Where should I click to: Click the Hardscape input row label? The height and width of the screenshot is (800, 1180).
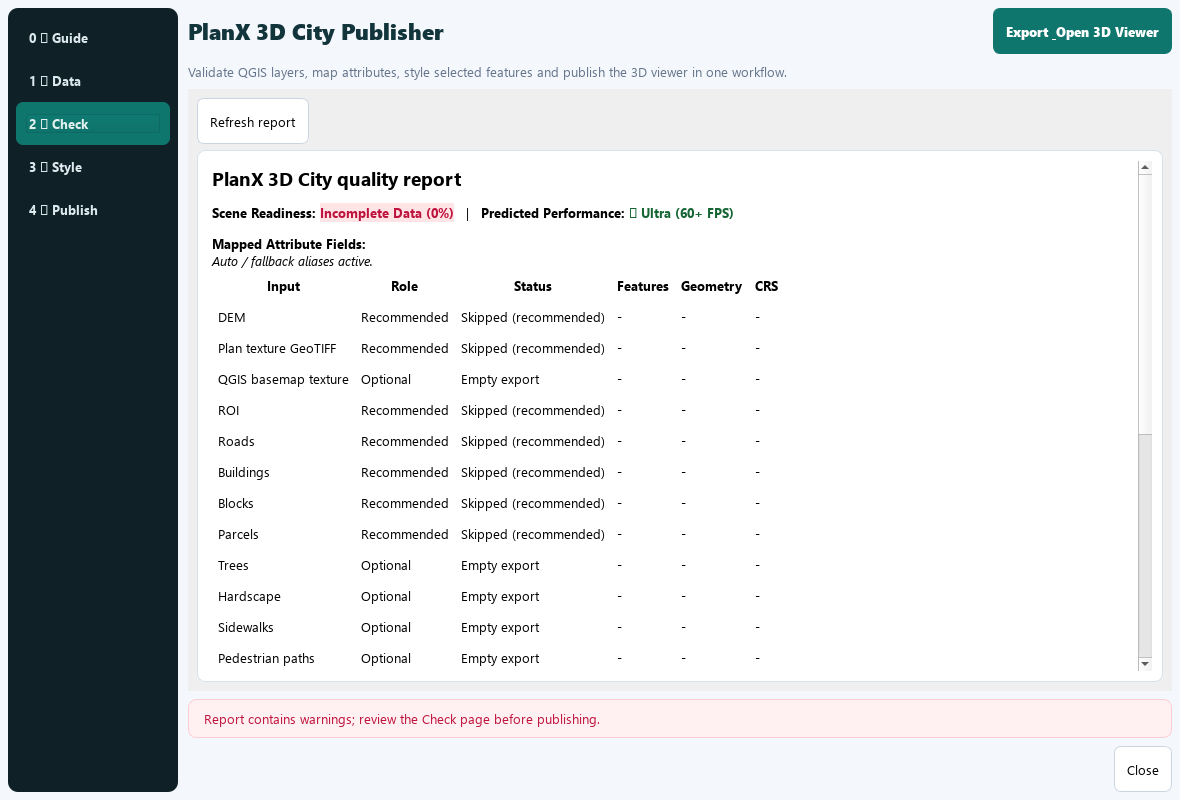pos(249,596)
